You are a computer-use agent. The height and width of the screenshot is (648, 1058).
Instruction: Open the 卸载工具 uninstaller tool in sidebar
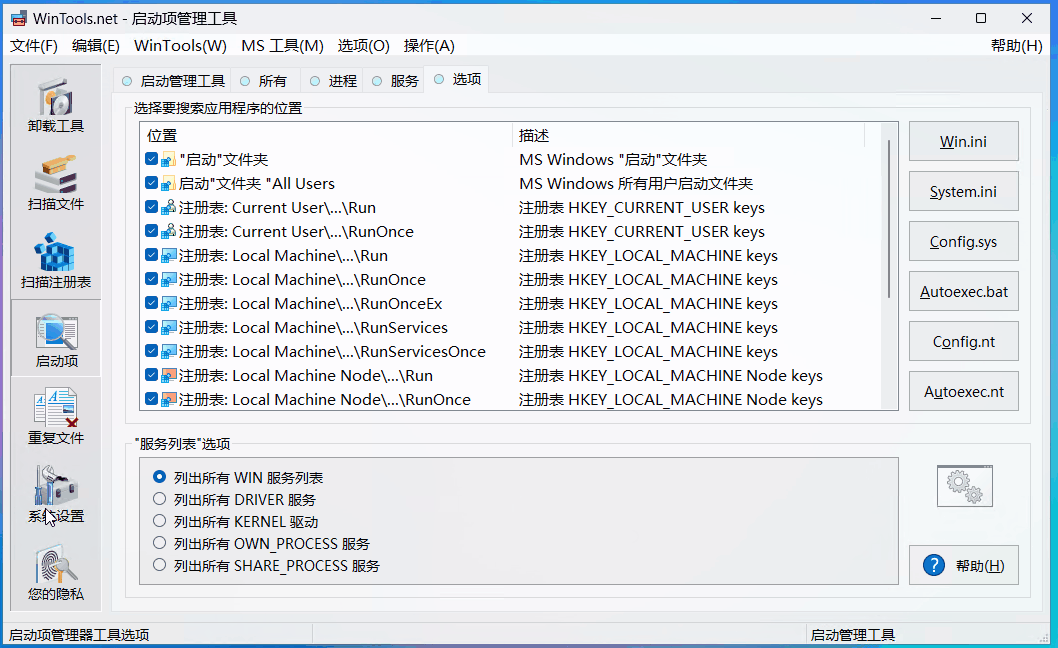(56, 106)
